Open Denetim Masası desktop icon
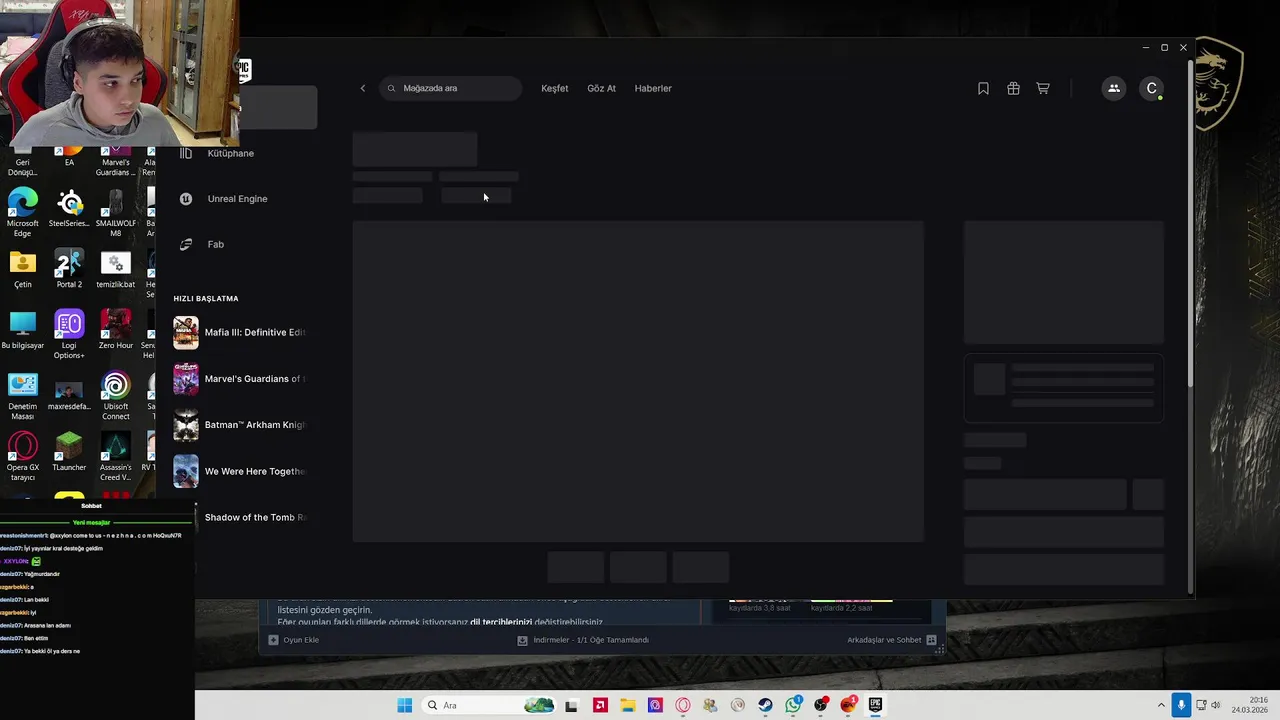 coord(22,396)
